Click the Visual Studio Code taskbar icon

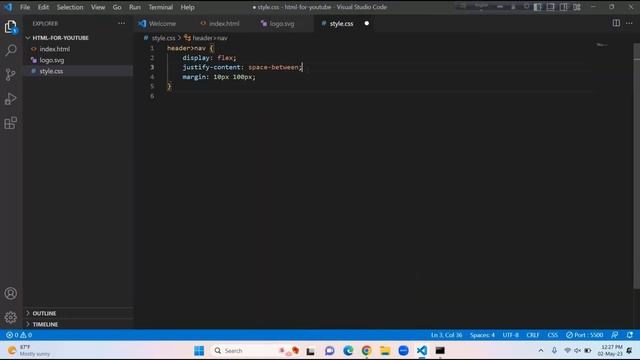pos(422,351)
